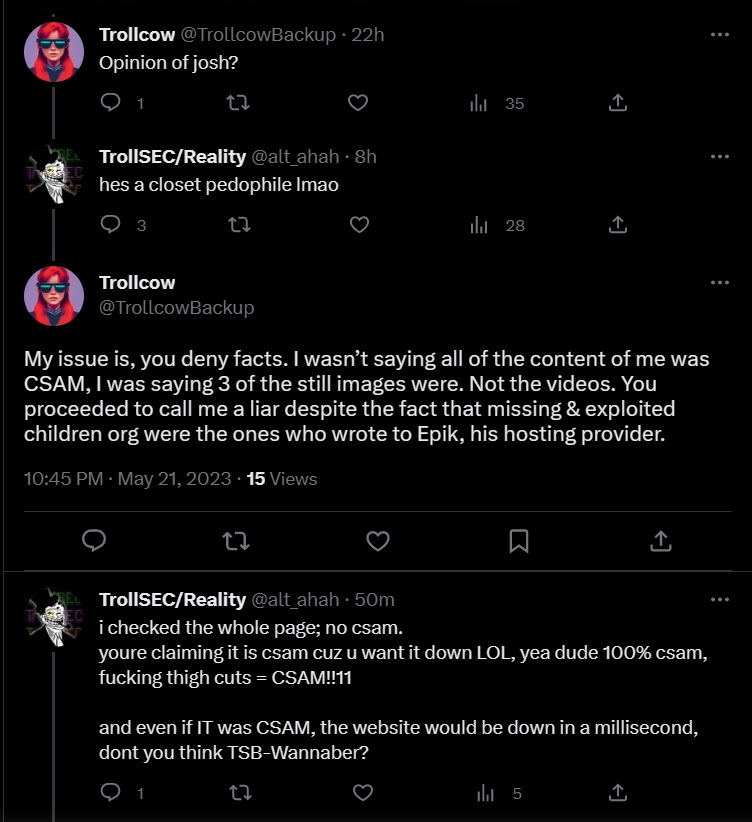The image size is (752, 822).
Task: Open replies on the 8h TrollSEC tweet
Action: click(x=112, y=225)
